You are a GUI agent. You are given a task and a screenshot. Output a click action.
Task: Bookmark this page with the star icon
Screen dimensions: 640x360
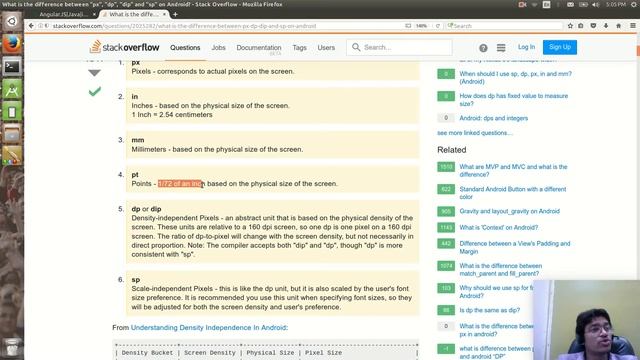pyautogui.click(x=570, y=26)
